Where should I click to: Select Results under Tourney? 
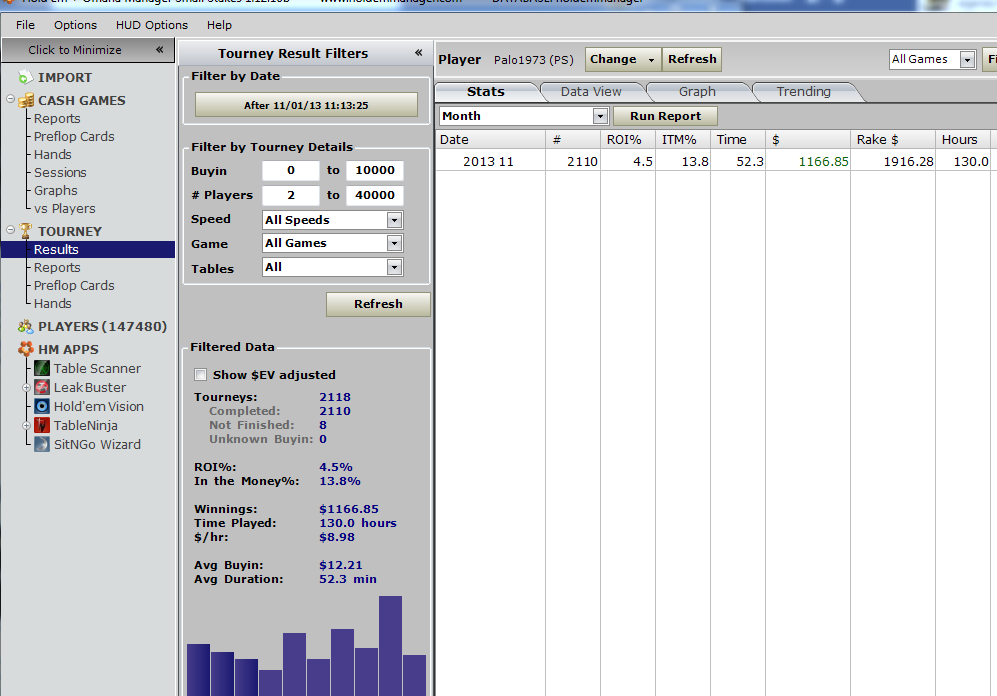(x=88, y=250)
